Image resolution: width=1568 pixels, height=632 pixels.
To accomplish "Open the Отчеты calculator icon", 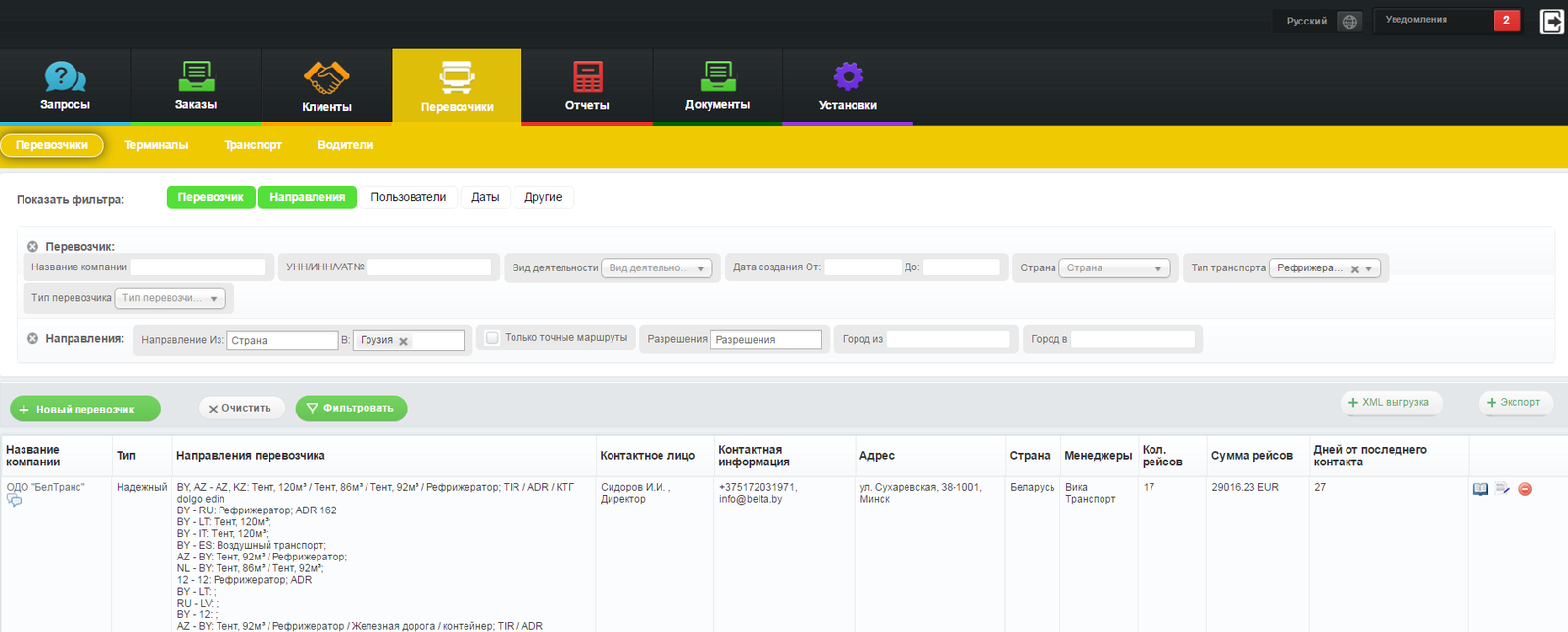I will [x=587, y=76].
